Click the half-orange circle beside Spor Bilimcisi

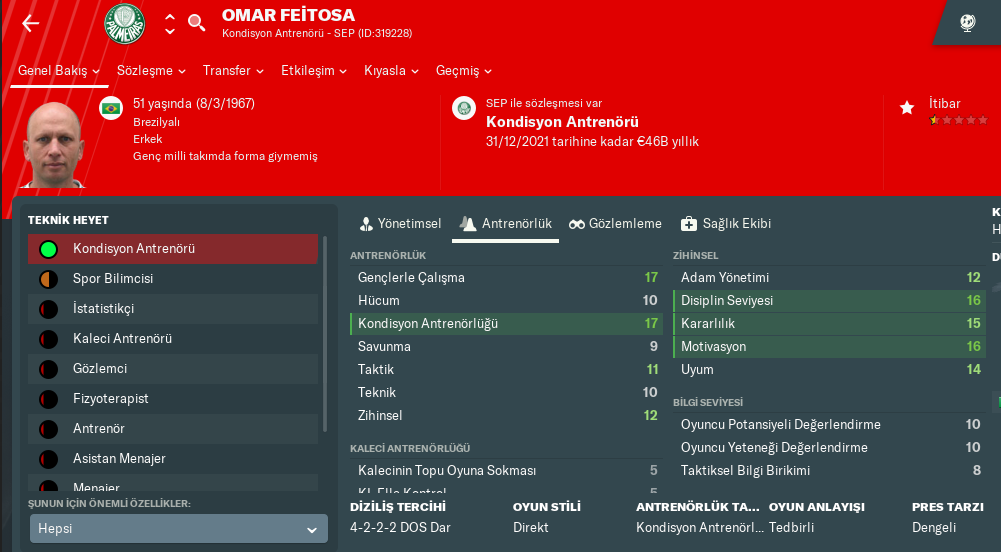click(x=48, y=279)
